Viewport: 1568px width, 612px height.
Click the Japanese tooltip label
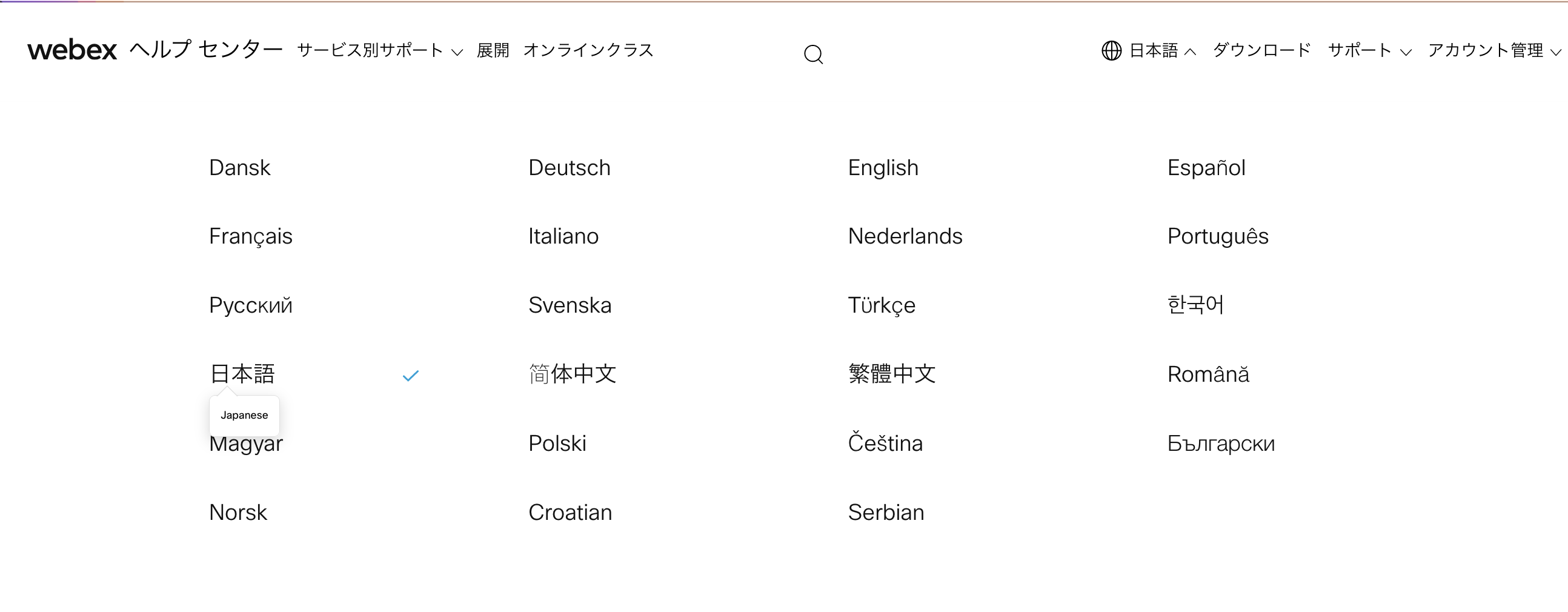(244, 414)
